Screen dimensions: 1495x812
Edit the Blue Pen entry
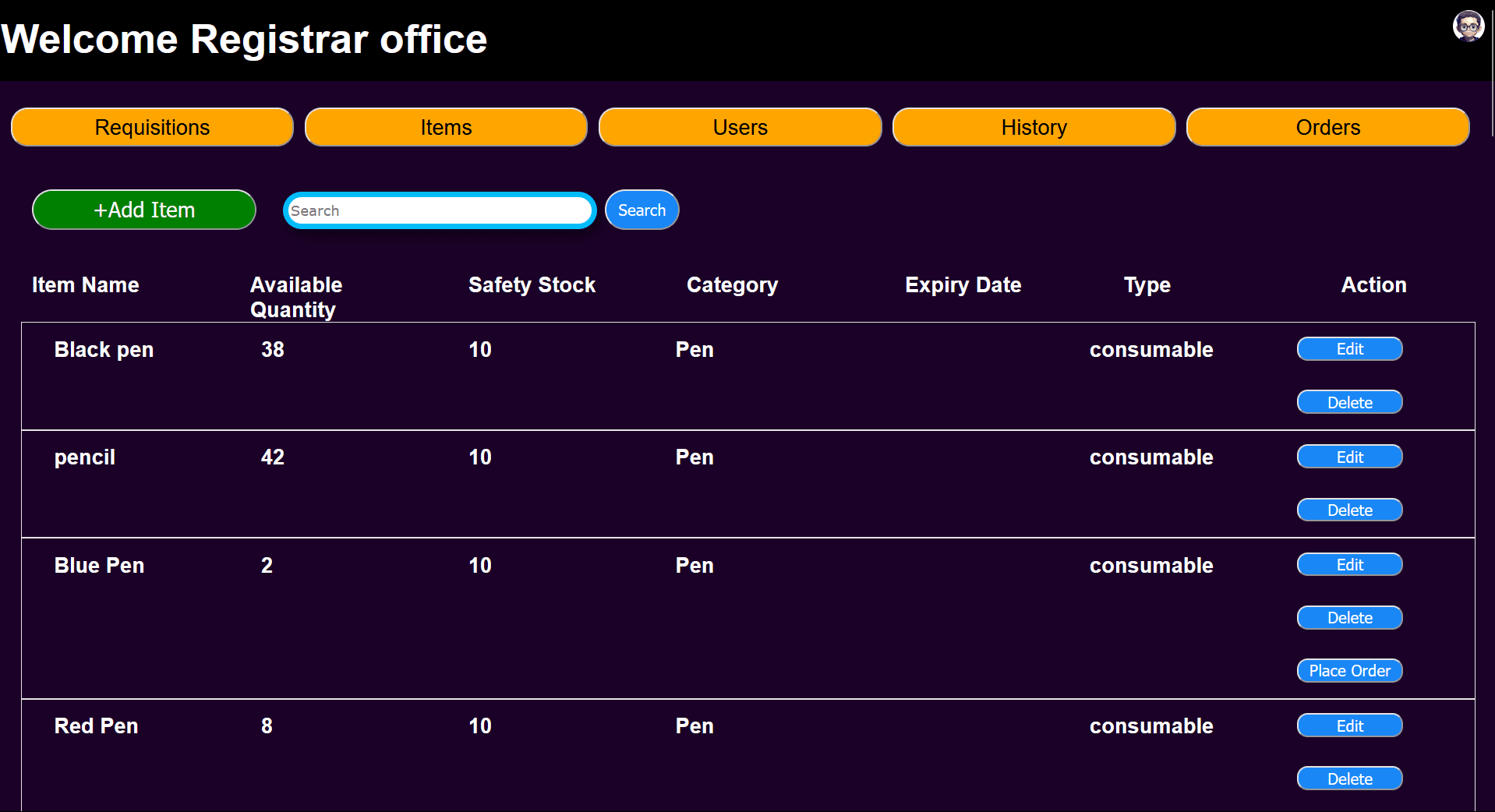[1349, 564]
